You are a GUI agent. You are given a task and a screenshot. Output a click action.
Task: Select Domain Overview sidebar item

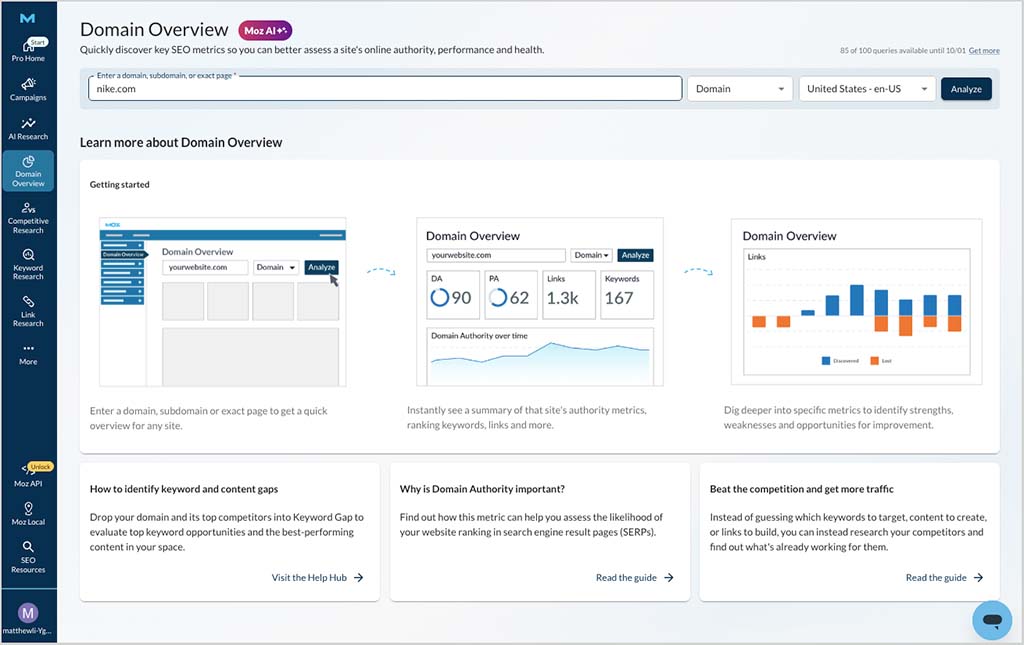tap(28, 171)
